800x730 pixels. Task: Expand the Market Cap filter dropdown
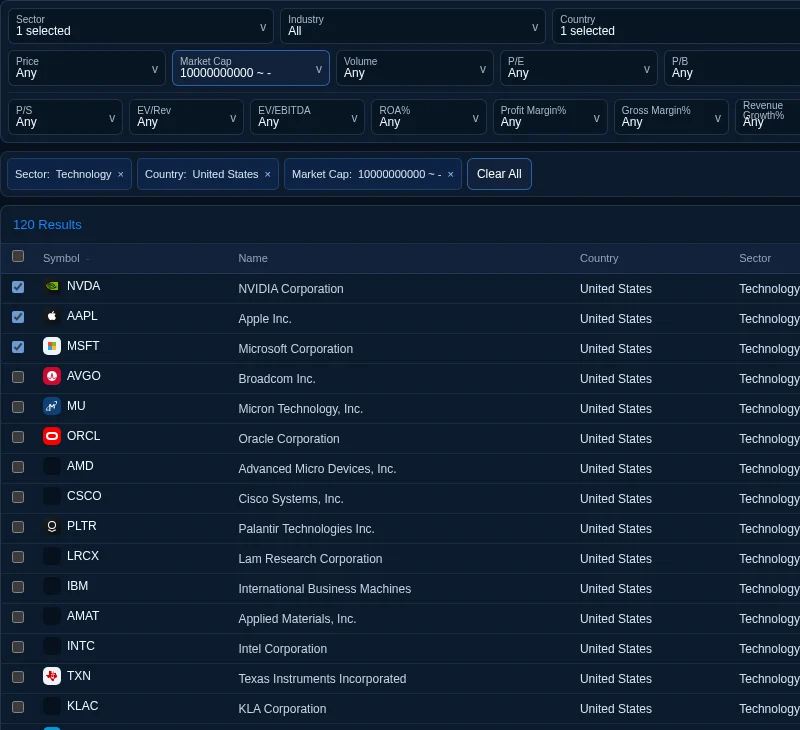click(x=251, y=68)
